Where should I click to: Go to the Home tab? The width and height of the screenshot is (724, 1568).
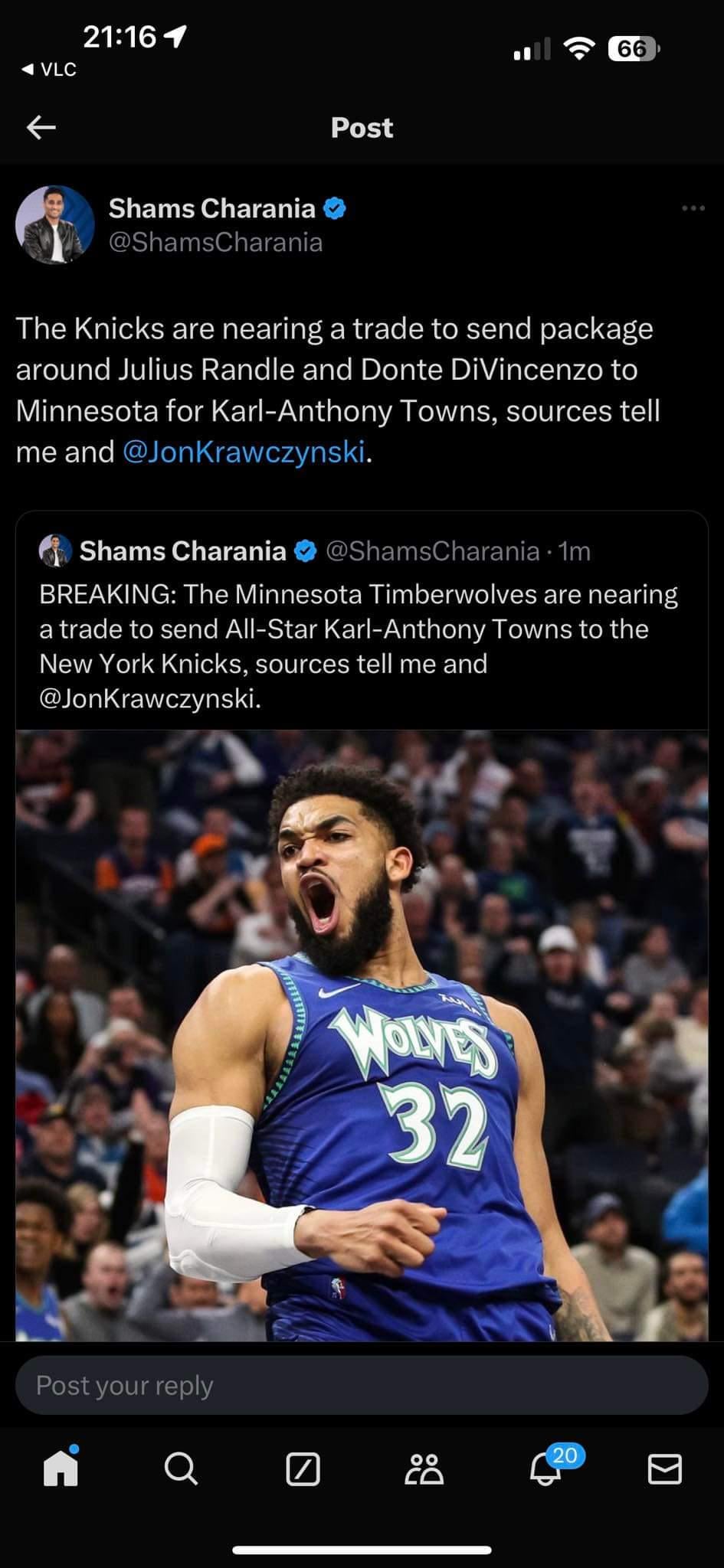pyautogui.click(x=61, y=1468)
